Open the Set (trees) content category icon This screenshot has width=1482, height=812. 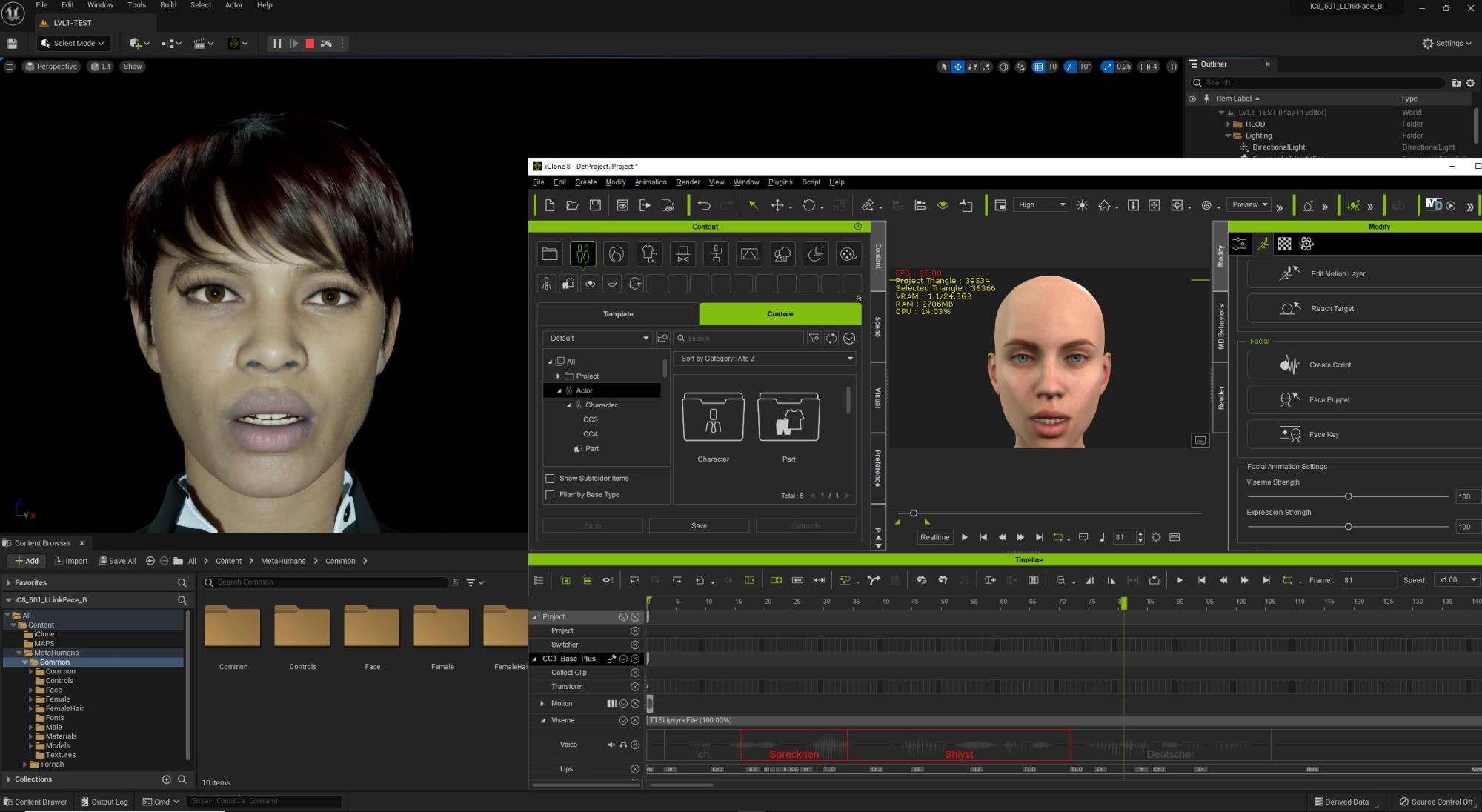(782, 254)
